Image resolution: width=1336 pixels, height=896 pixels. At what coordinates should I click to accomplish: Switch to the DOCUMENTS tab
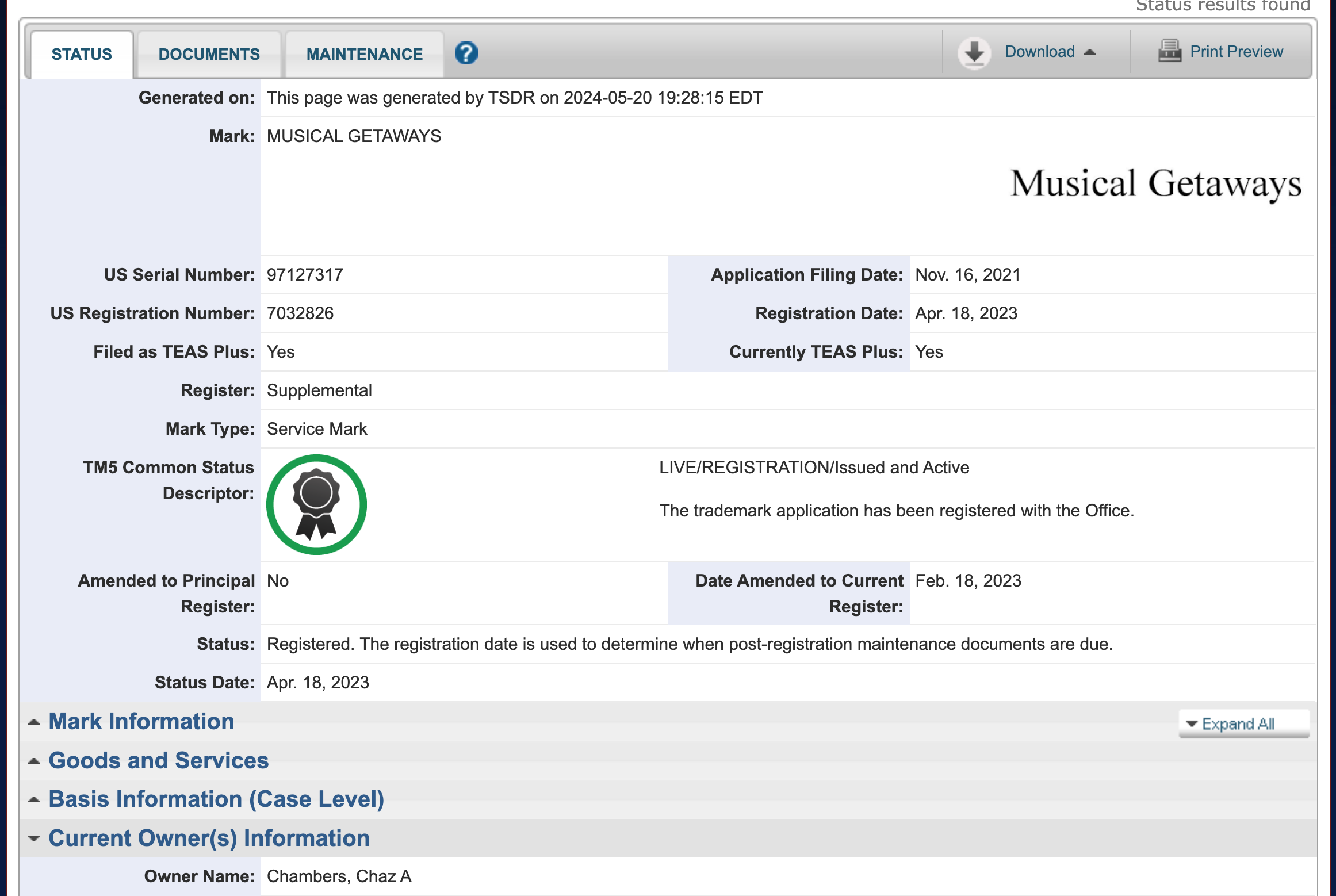pyautogui.click(x=208, y=53)
